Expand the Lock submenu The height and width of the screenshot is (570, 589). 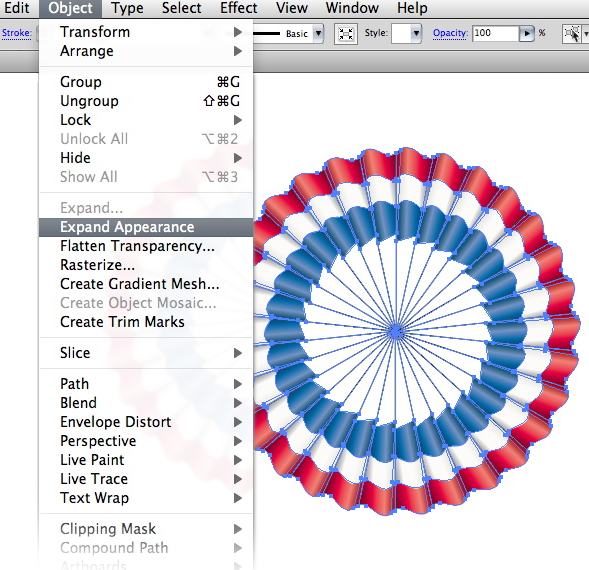coord(146,120)
